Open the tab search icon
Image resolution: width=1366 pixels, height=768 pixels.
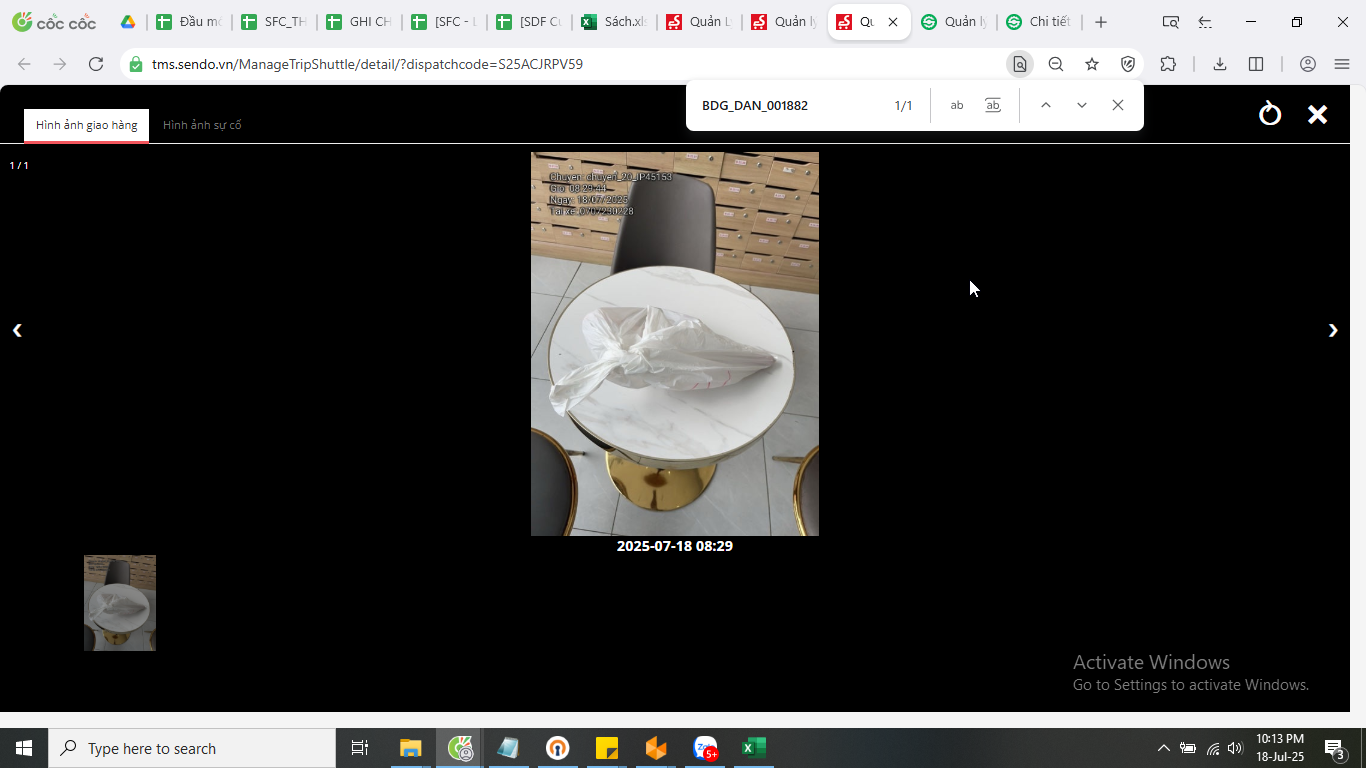point(1171,22)
